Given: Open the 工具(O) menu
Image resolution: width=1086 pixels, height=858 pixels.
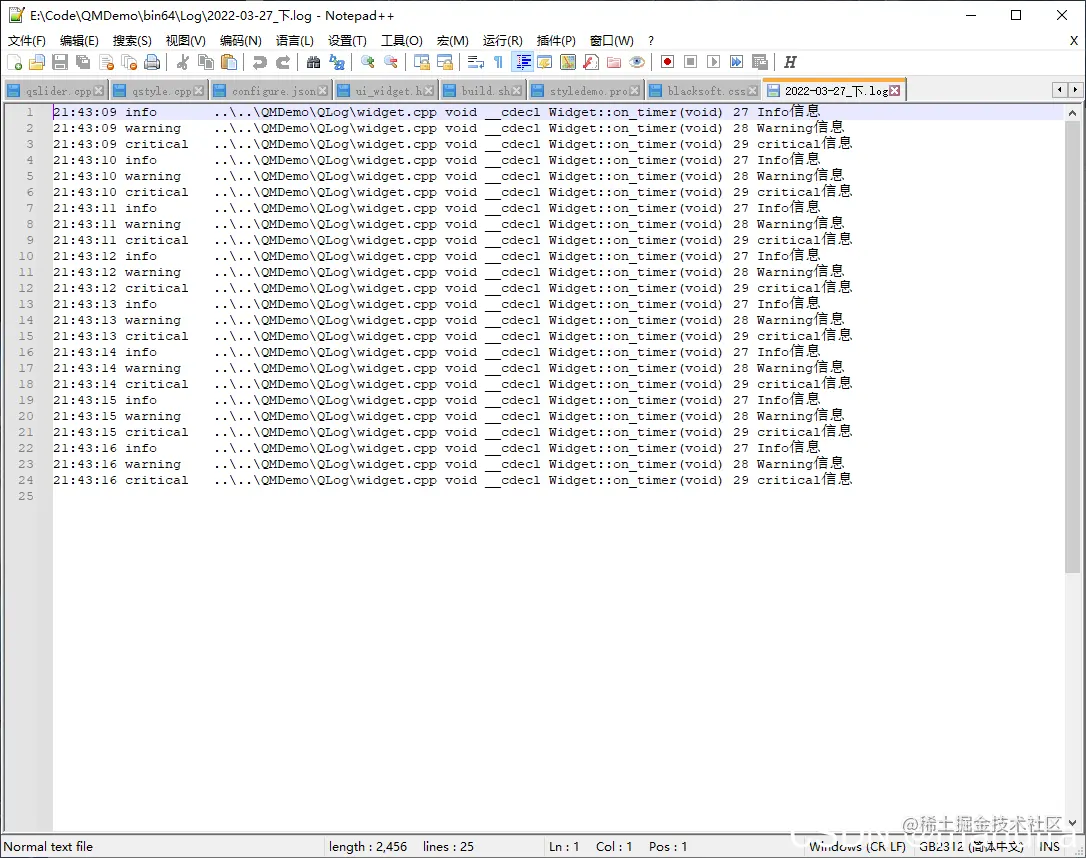Looking at the screenshot, I should [402, 41].
